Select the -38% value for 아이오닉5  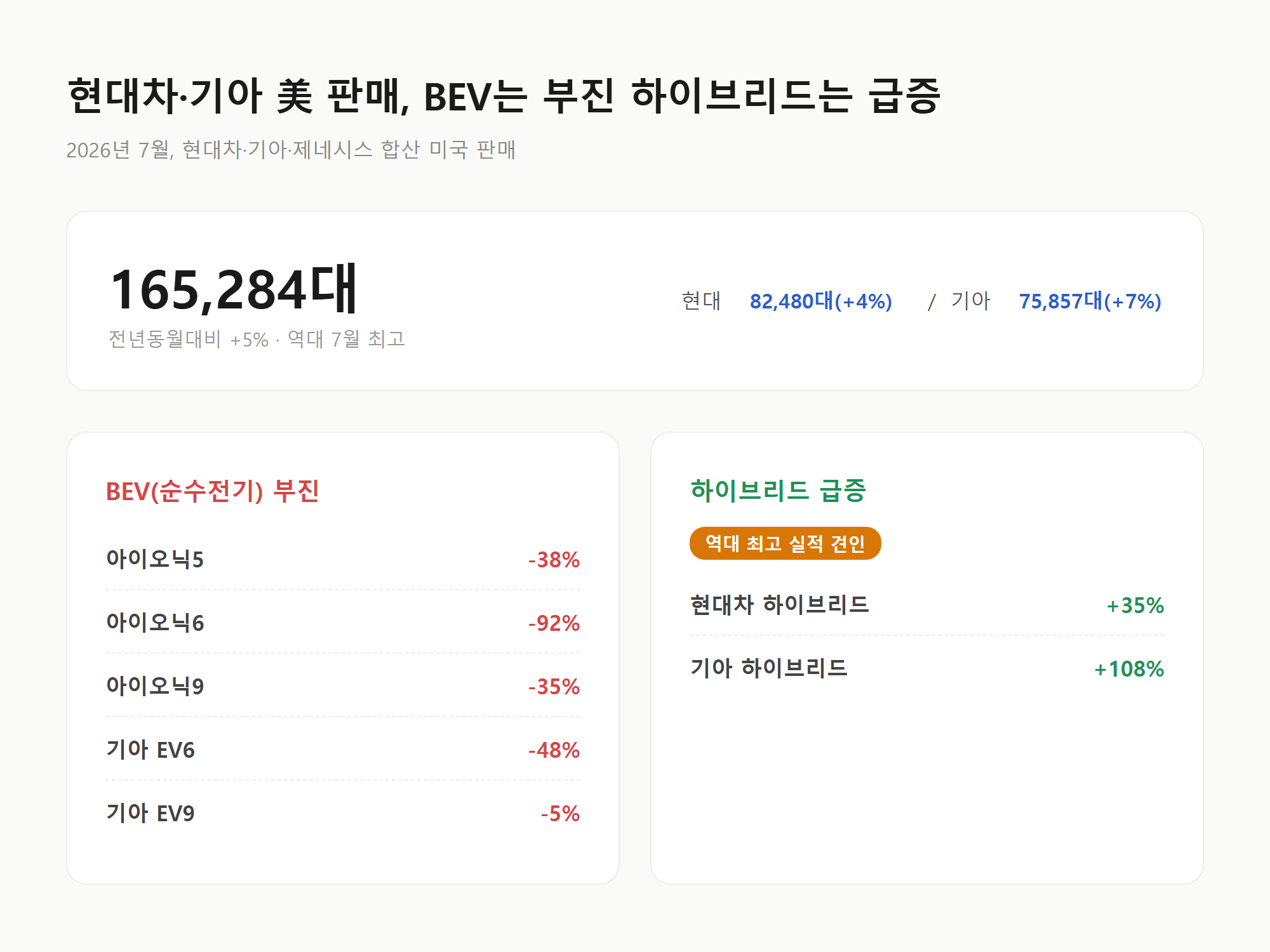(554, 560)
